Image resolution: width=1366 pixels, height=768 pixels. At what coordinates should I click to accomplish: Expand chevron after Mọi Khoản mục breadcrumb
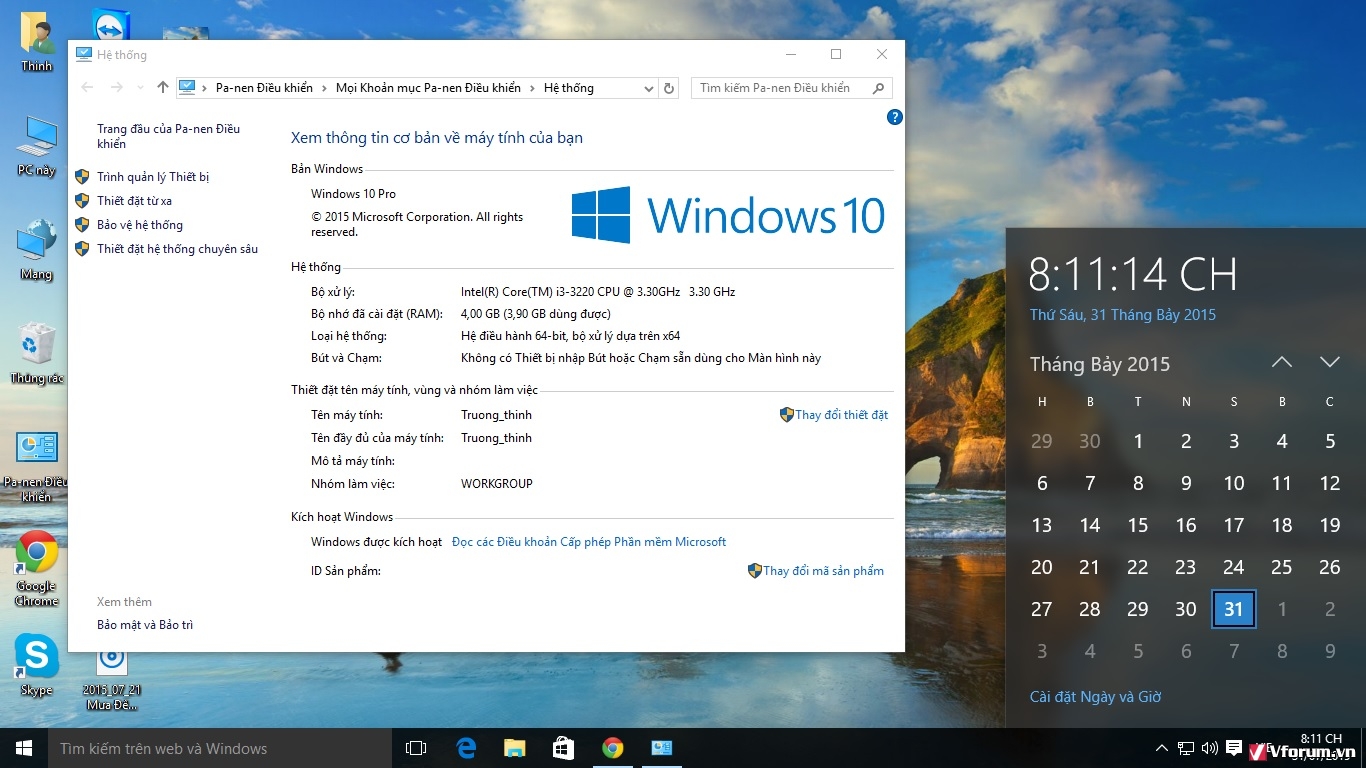[x=532, y=88]
